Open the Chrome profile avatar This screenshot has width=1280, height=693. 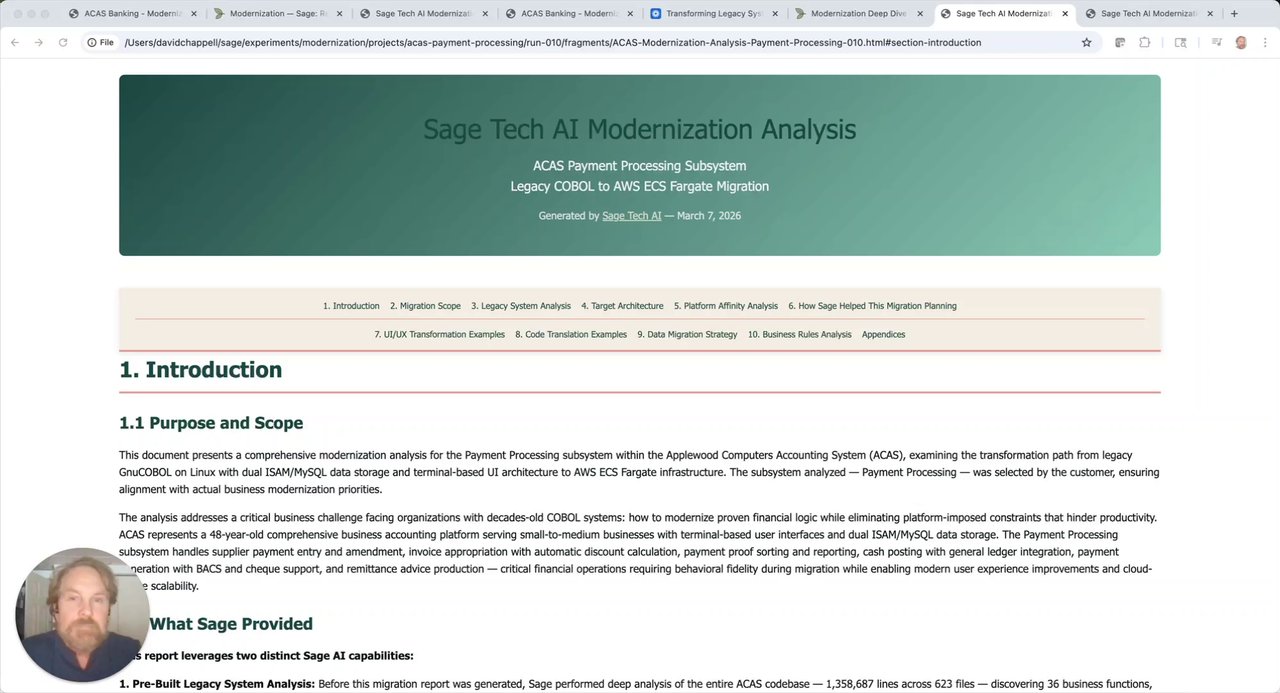[1241, 43]
